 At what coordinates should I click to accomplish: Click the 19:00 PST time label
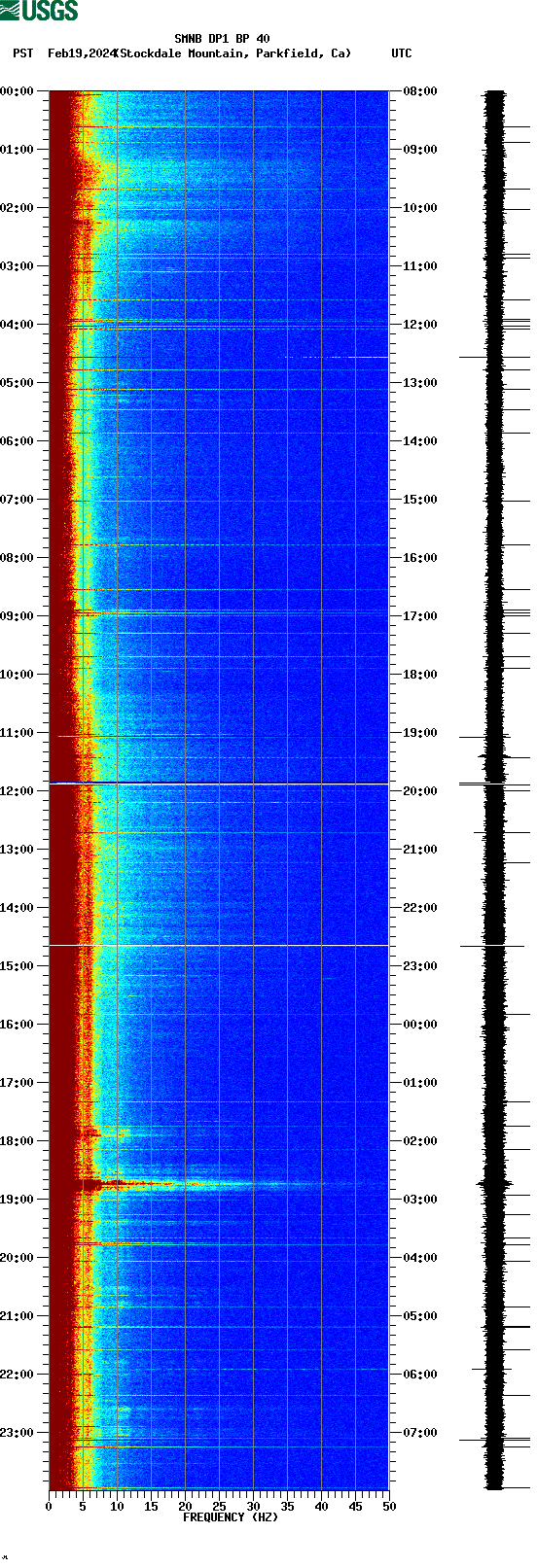click(18, 1200)
